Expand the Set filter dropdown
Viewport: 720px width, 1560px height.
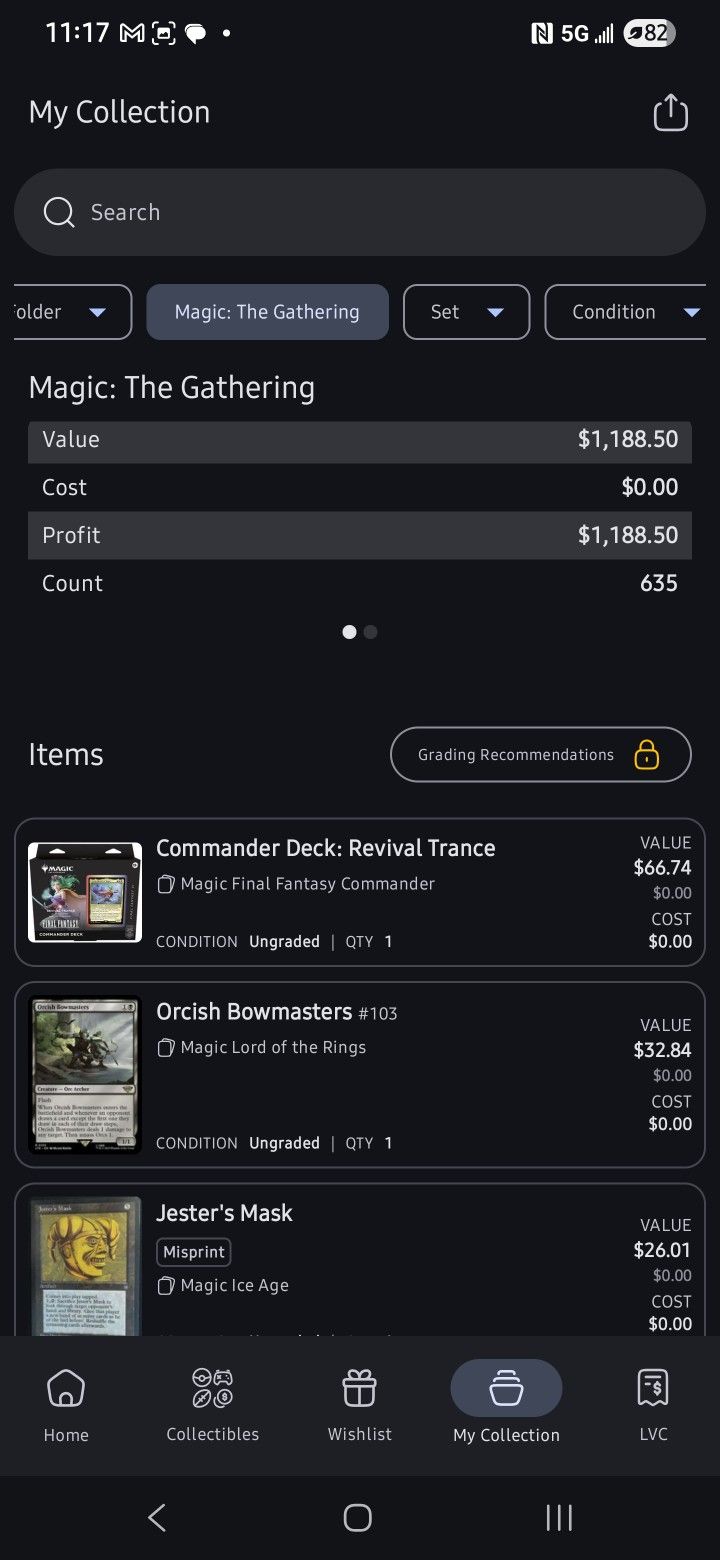pyautogui.click(x=466, y=312)
